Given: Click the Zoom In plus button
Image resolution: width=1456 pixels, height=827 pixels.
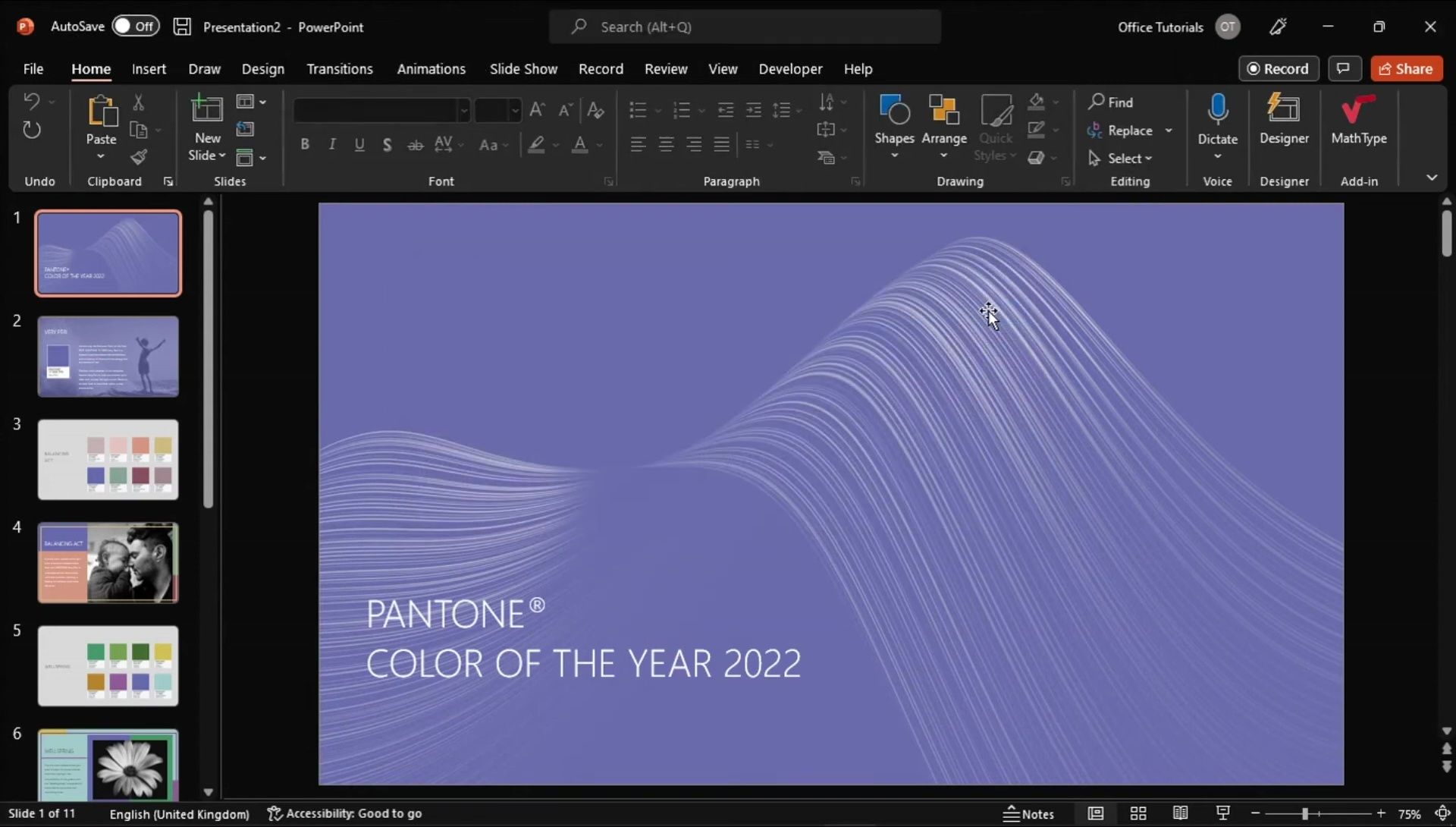Looking at the screenshot, I should (1381, 813).
